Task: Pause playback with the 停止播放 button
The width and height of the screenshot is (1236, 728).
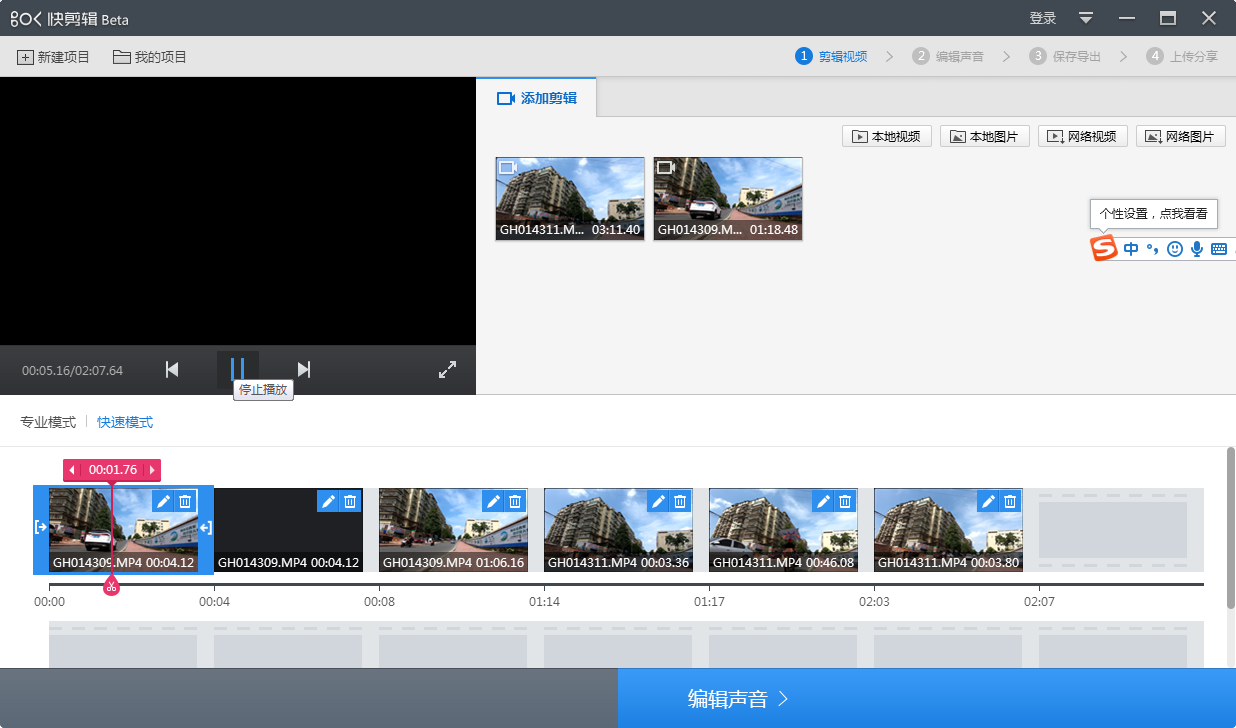Action: [238, 370]
